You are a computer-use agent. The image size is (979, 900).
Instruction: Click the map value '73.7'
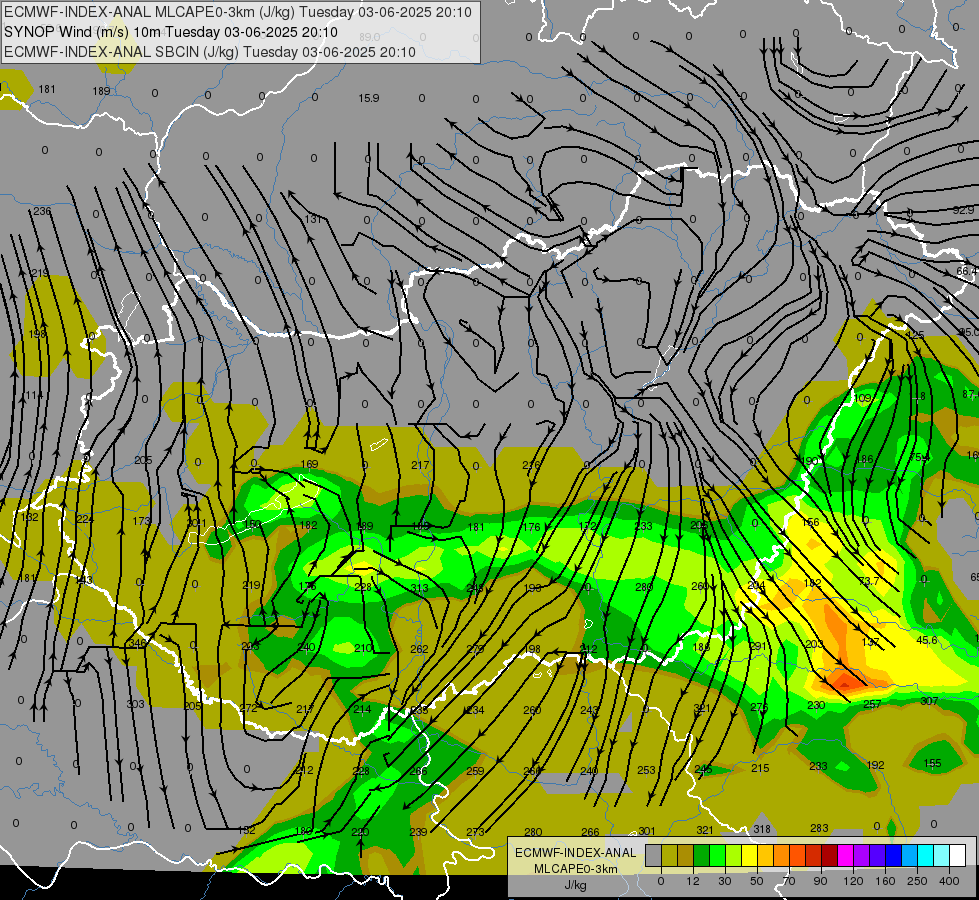[x=869, y=581]
